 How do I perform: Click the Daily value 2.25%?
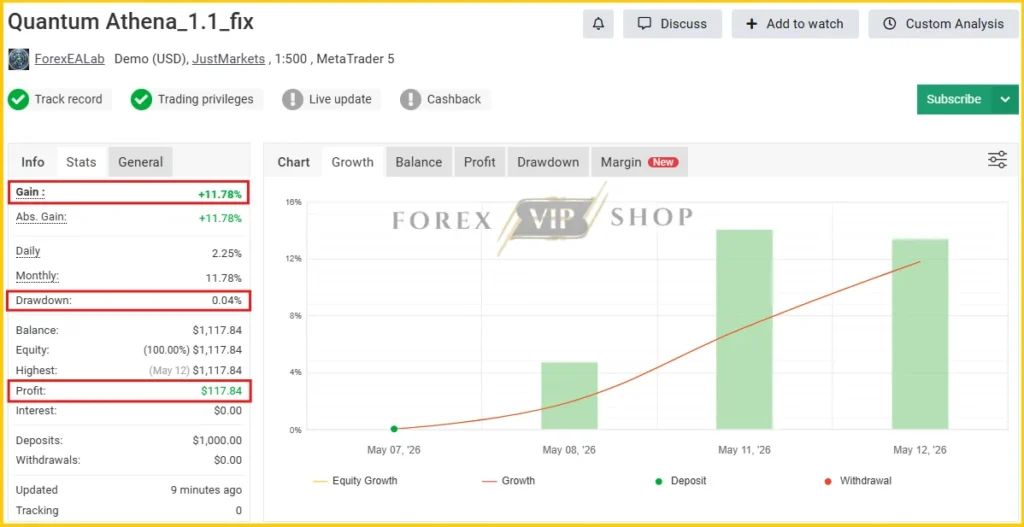227,253
